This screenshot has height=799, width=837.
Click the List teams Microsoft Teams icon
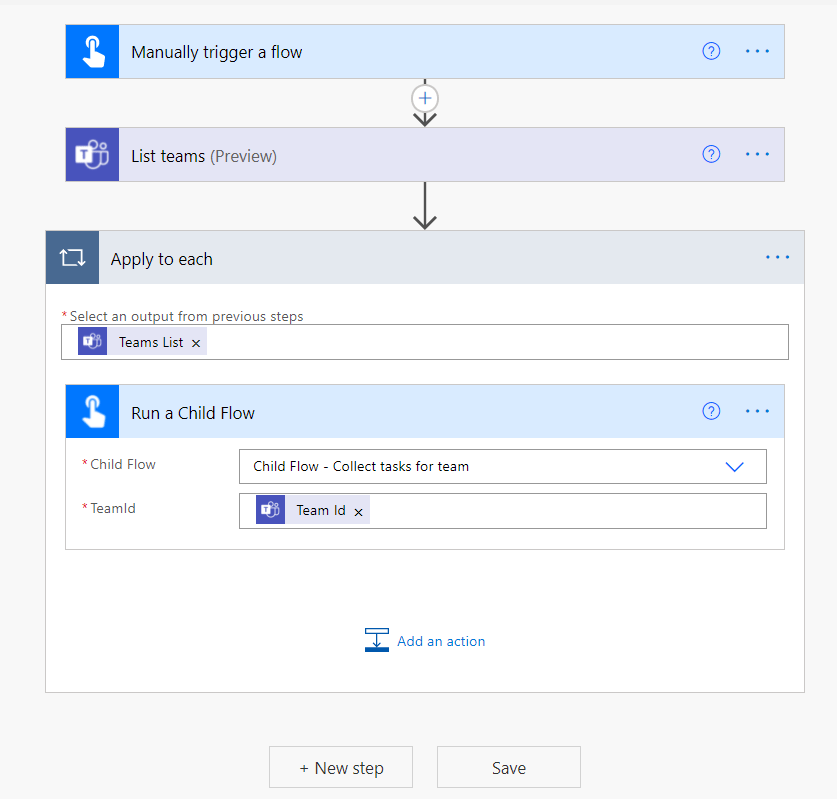pyautogui.click(x=92, y=155)
